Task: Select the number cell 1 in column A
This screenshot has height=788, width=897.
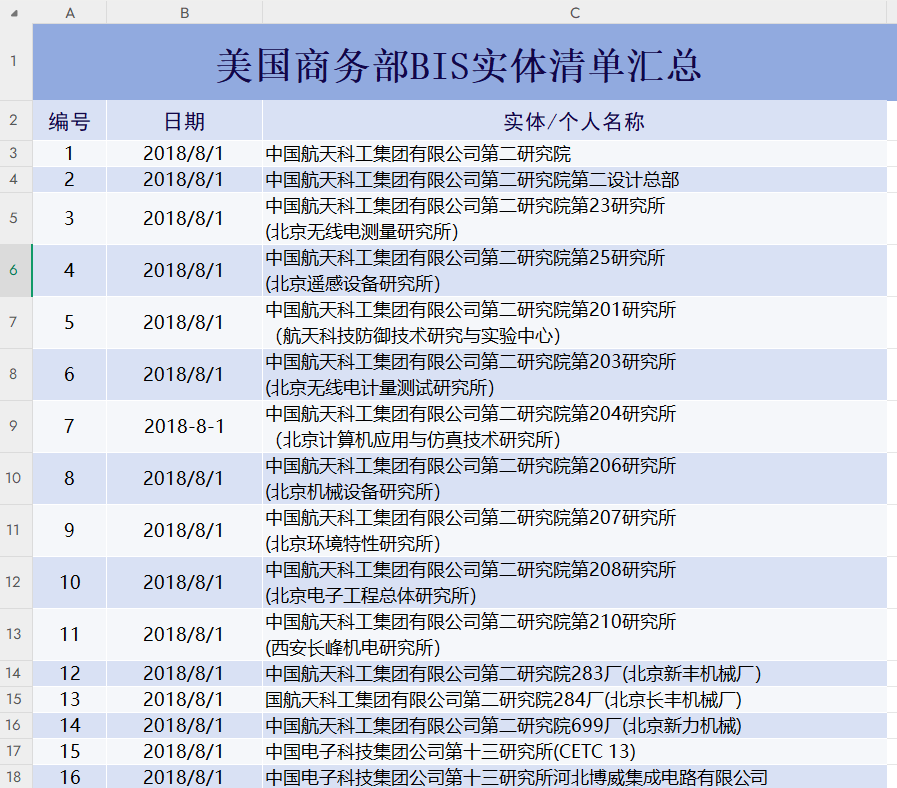Action: (70, 153)
